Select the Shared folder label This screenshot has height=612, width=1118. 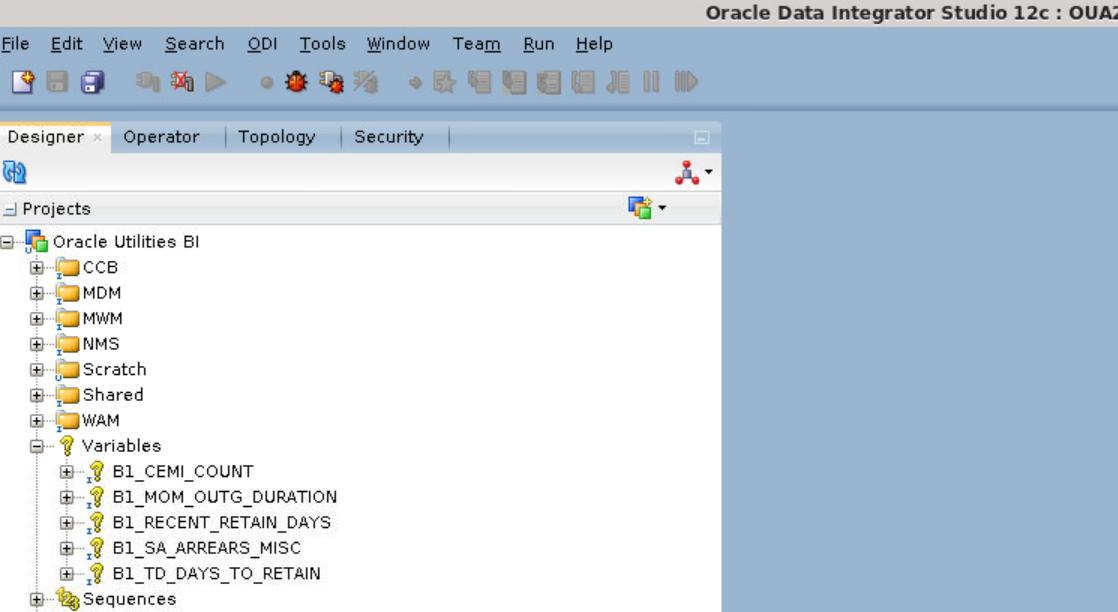tap(113, 395)
